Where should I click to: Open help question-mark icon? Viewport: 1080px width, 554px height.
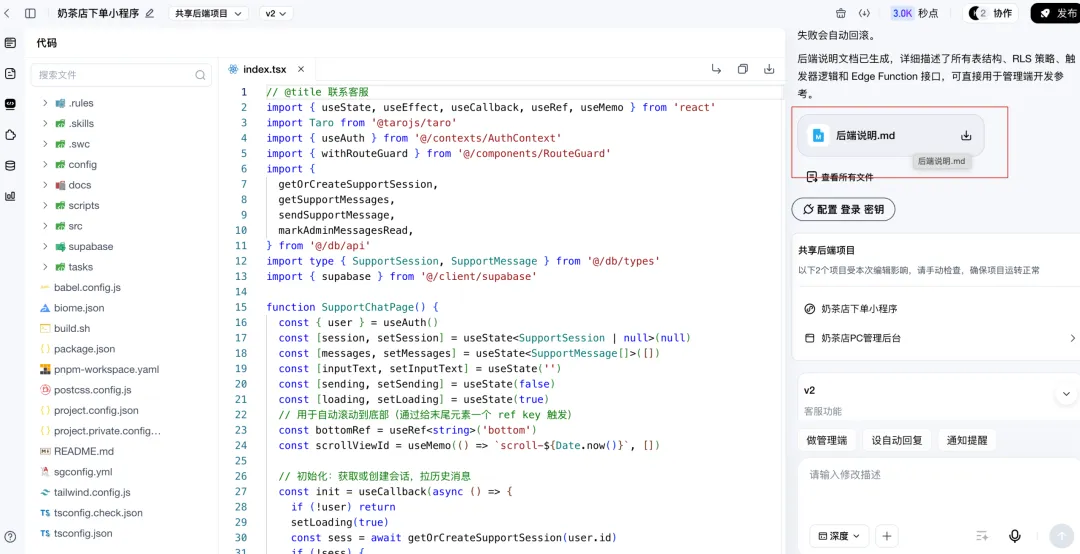pyautogui.click(x=10, y=537)
